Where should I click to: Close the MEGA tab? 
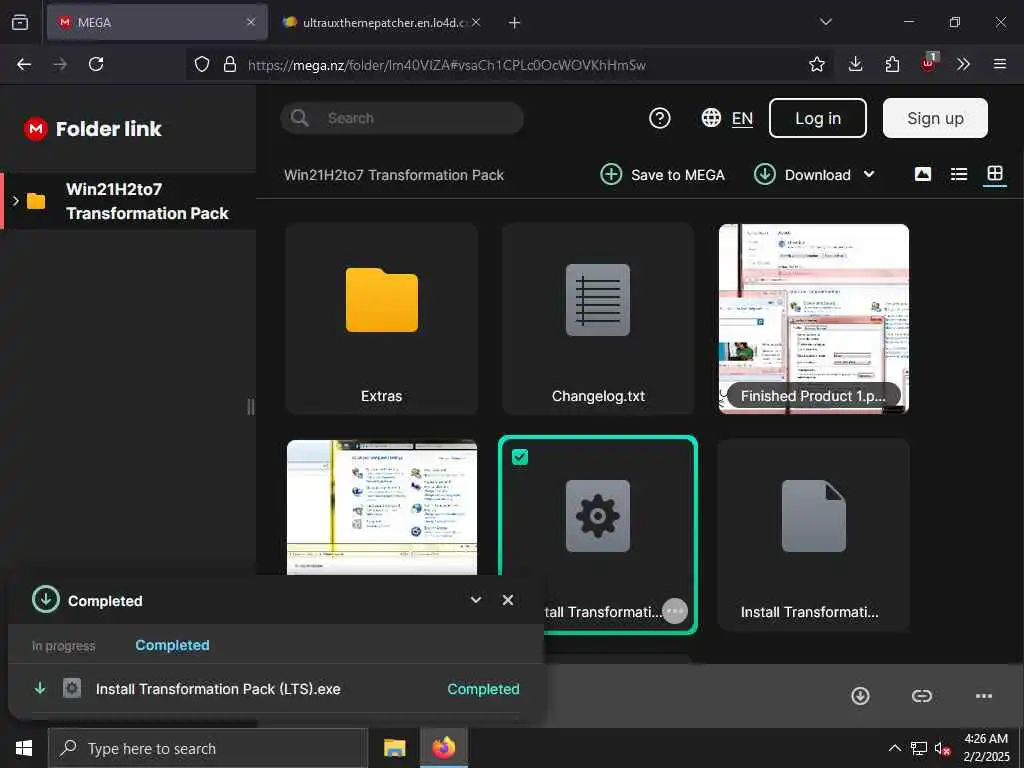pyautogui.click(x=251, y=22)
